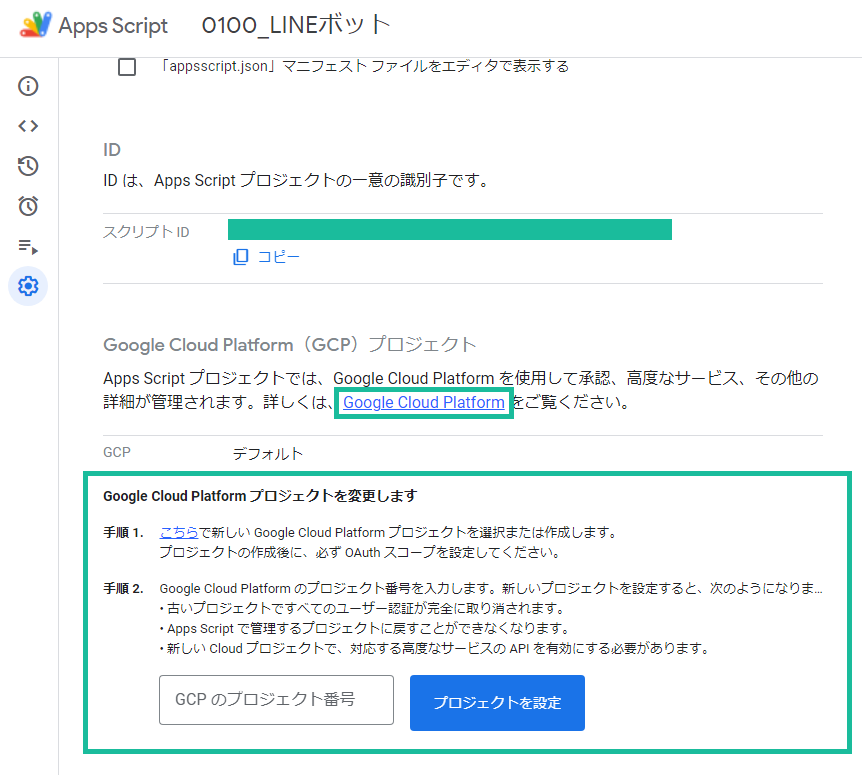Open the Overview info icon in sidebar

point(28,86)
